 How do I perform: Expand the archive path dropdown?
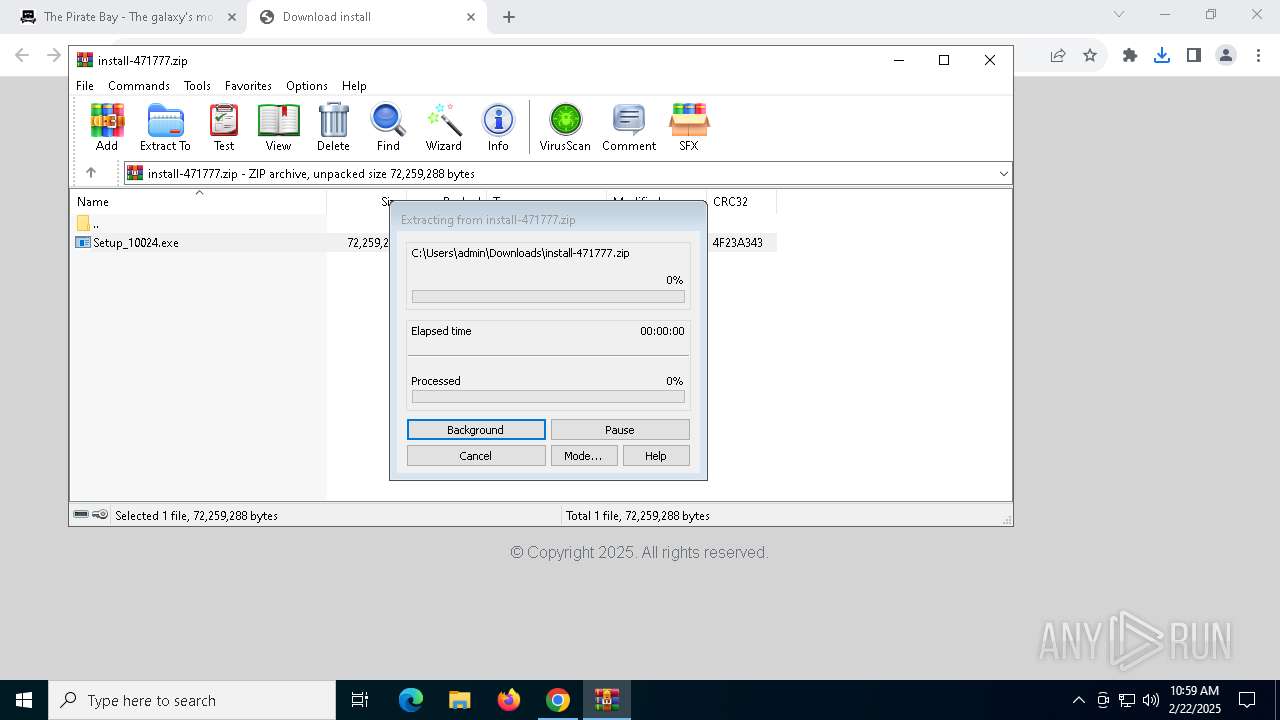pyautogui.click(x=1003, y=174)
